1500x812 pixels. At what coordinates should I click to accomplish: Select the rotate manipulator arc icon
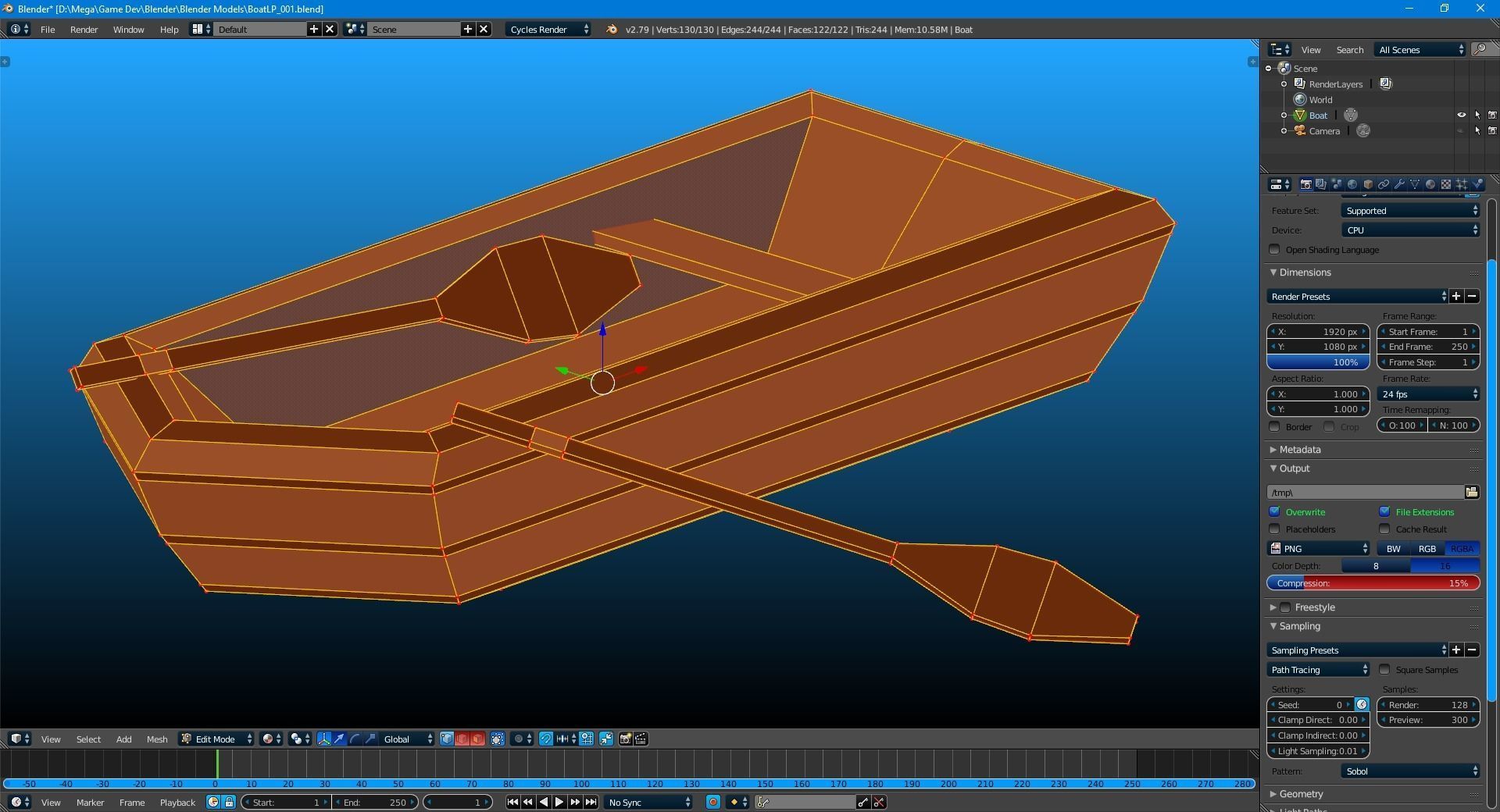coord(355,739)
